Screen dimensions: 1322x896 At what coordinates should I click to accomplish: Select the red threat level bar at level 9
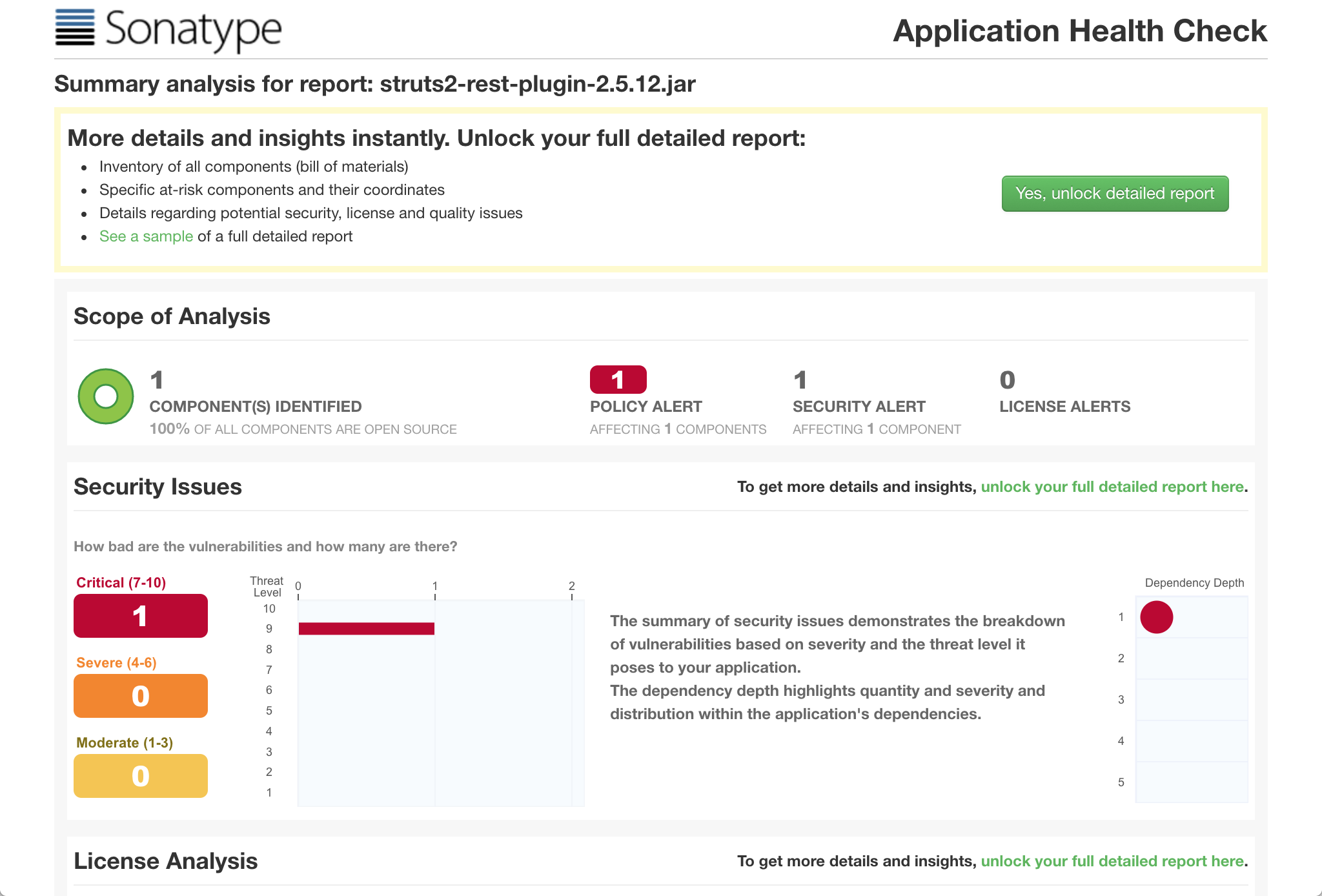365,627
